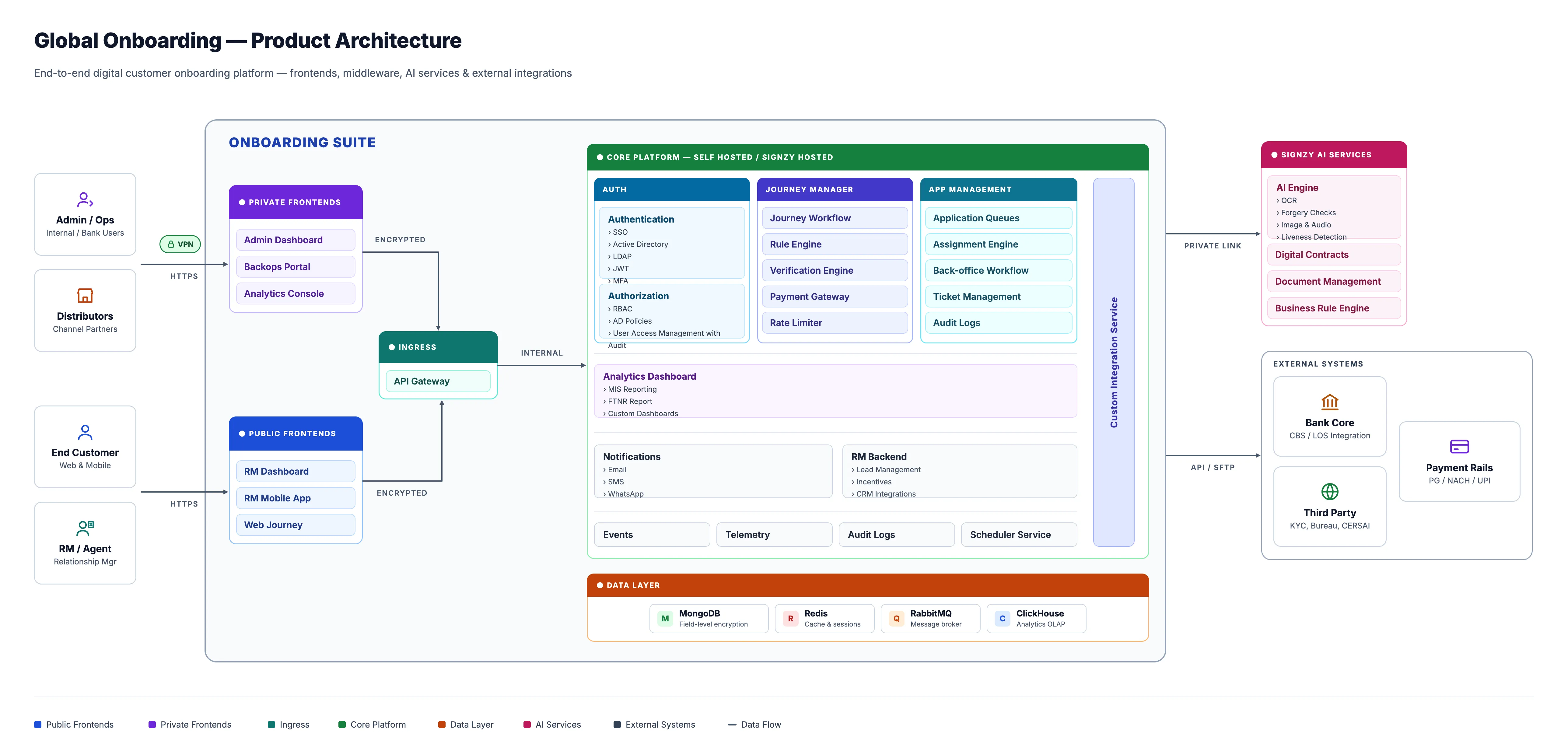
Task: Click the Custom Integration Service bar
Action: 1113,362
